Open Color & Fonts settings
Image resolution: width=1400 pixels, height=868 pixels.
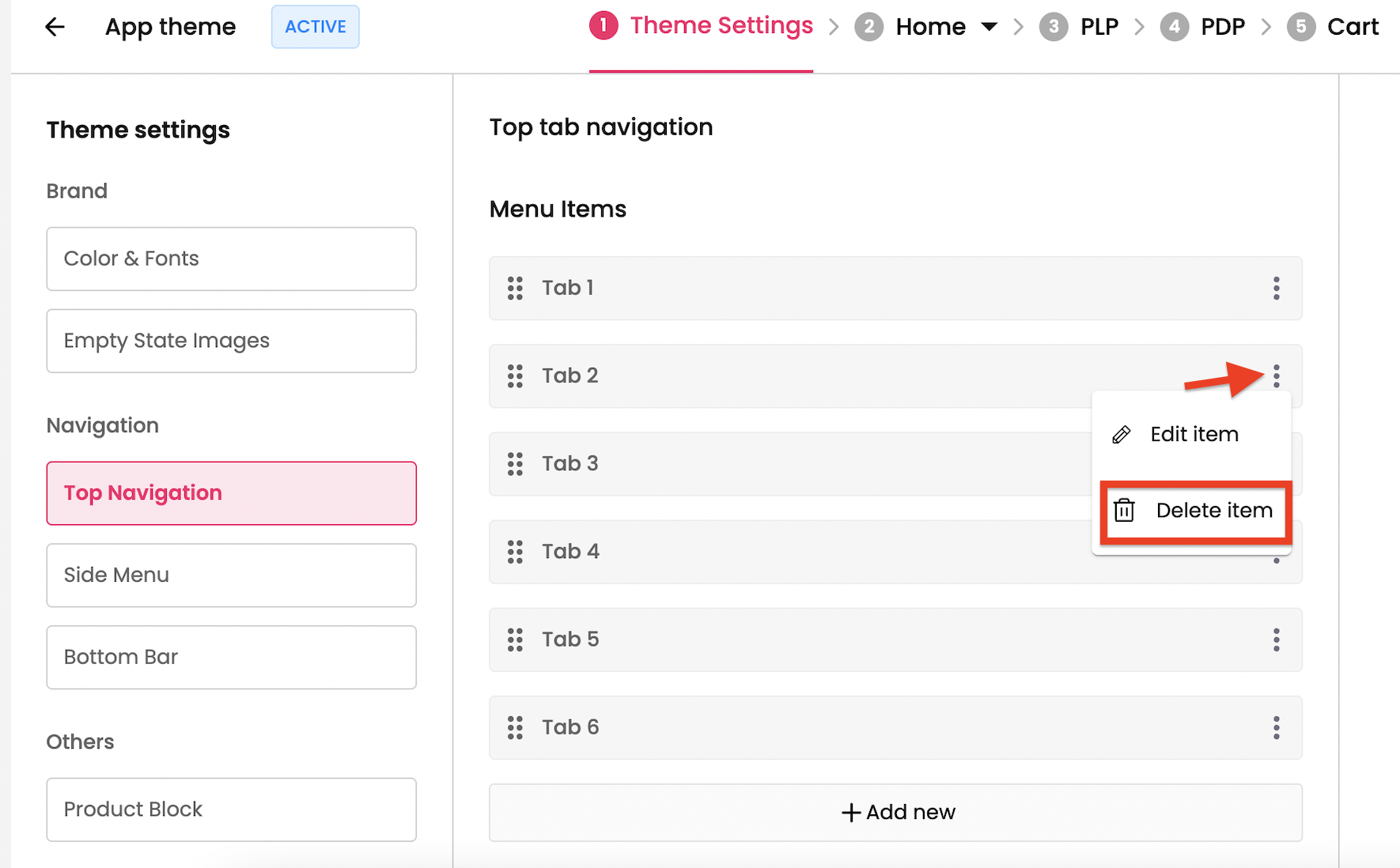[231, 259]
